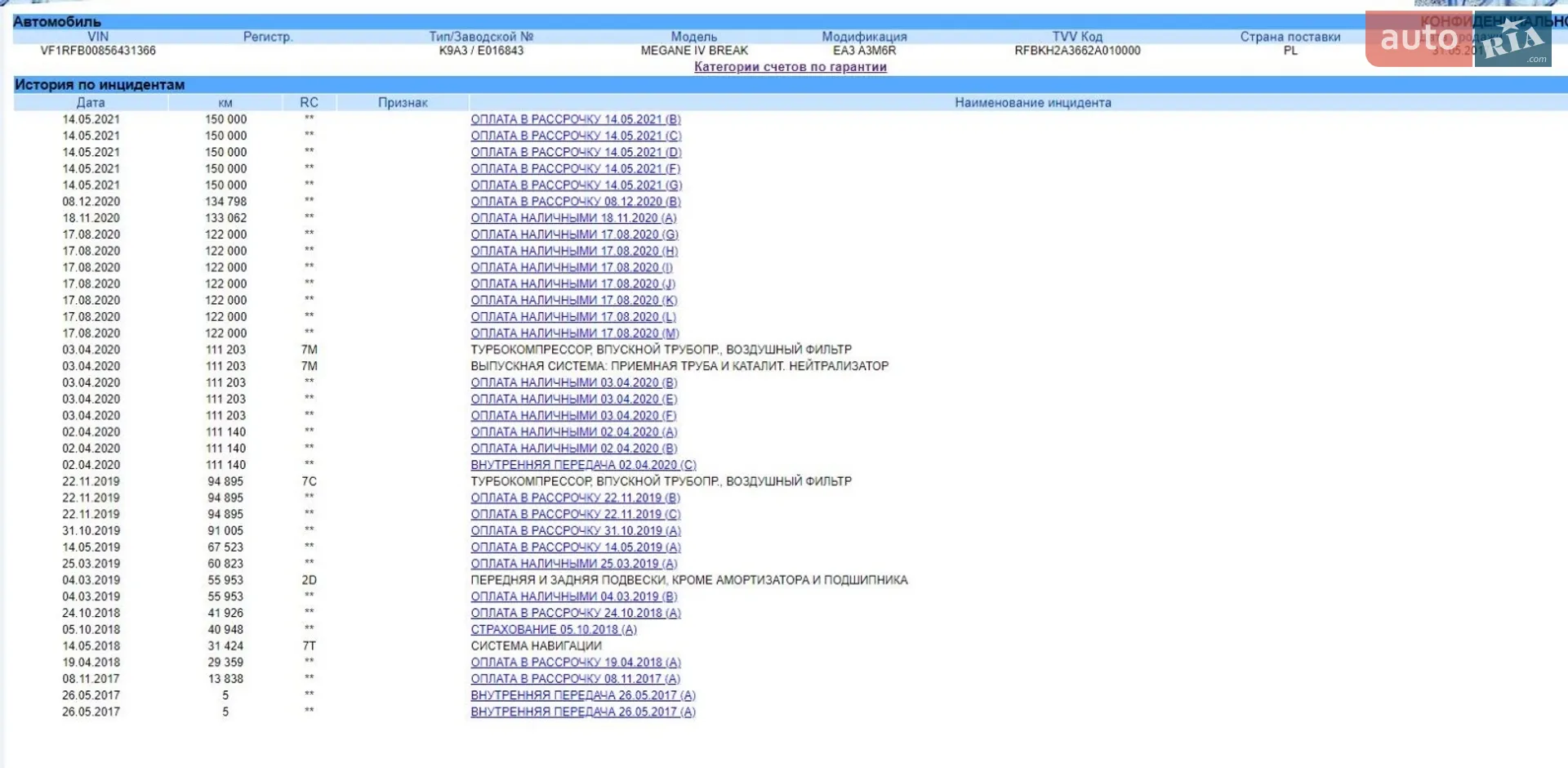1568x768 pixels.
Task: Open ОПЛАТА В РАССРОЧКУ 22.11.2019 (C) link
Action: 576,515
